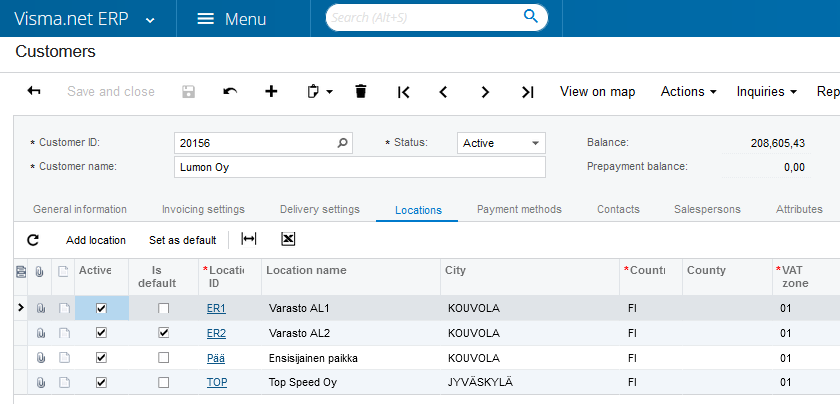Open note for ER1 row

click(64, 309)
